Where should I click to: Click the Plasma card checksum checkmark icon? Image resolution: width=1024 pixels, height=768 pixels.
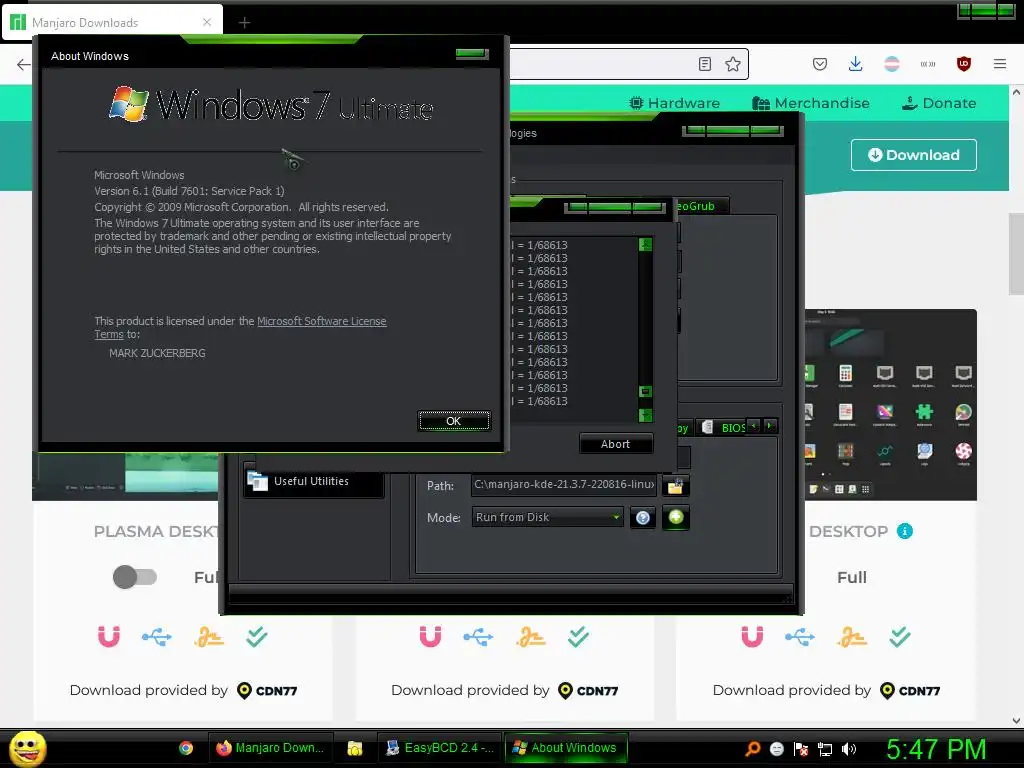click(257, 636)
